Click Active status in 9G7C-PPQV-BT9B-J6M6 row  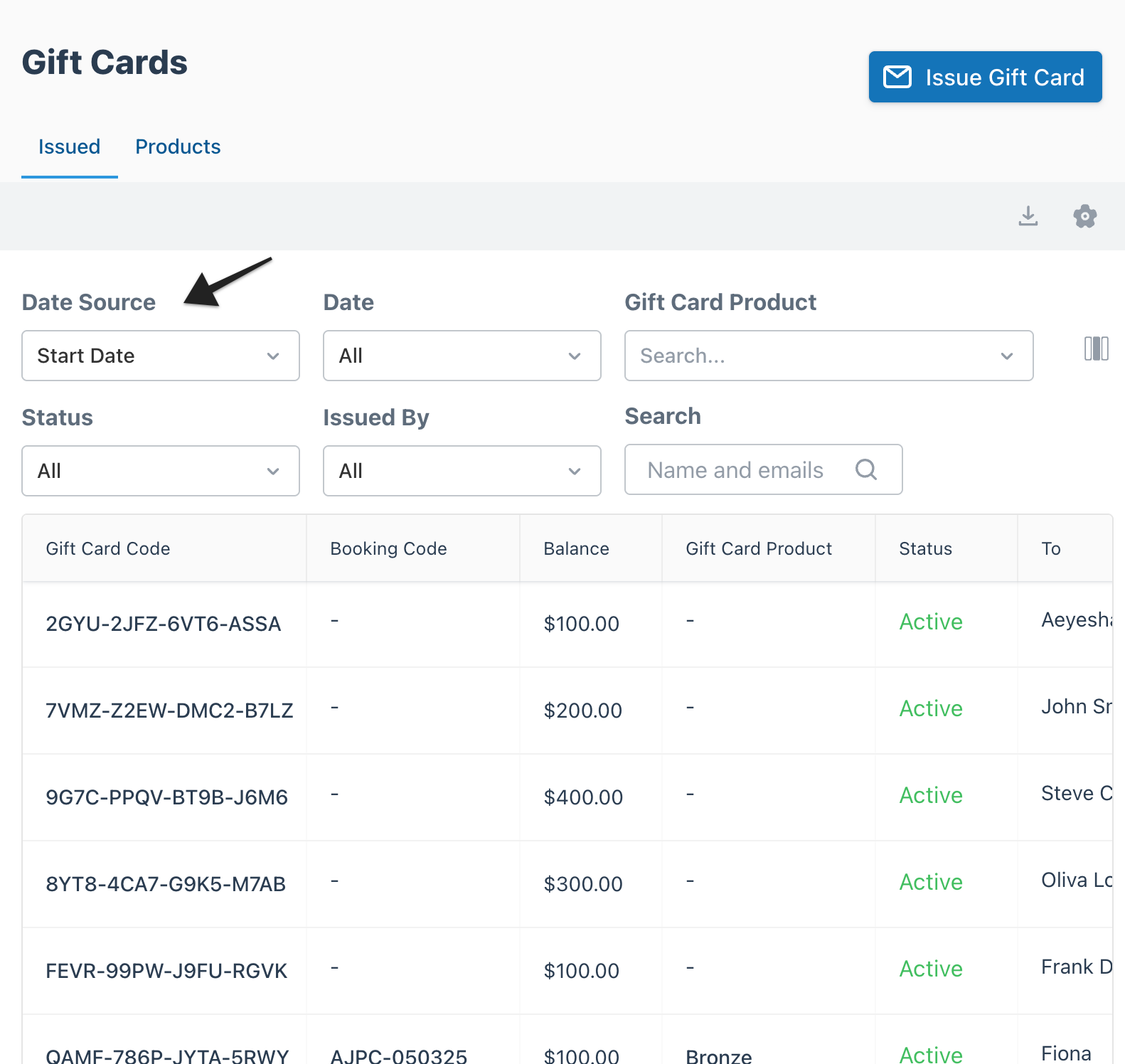pyautogui.click(x=931, y=795)
